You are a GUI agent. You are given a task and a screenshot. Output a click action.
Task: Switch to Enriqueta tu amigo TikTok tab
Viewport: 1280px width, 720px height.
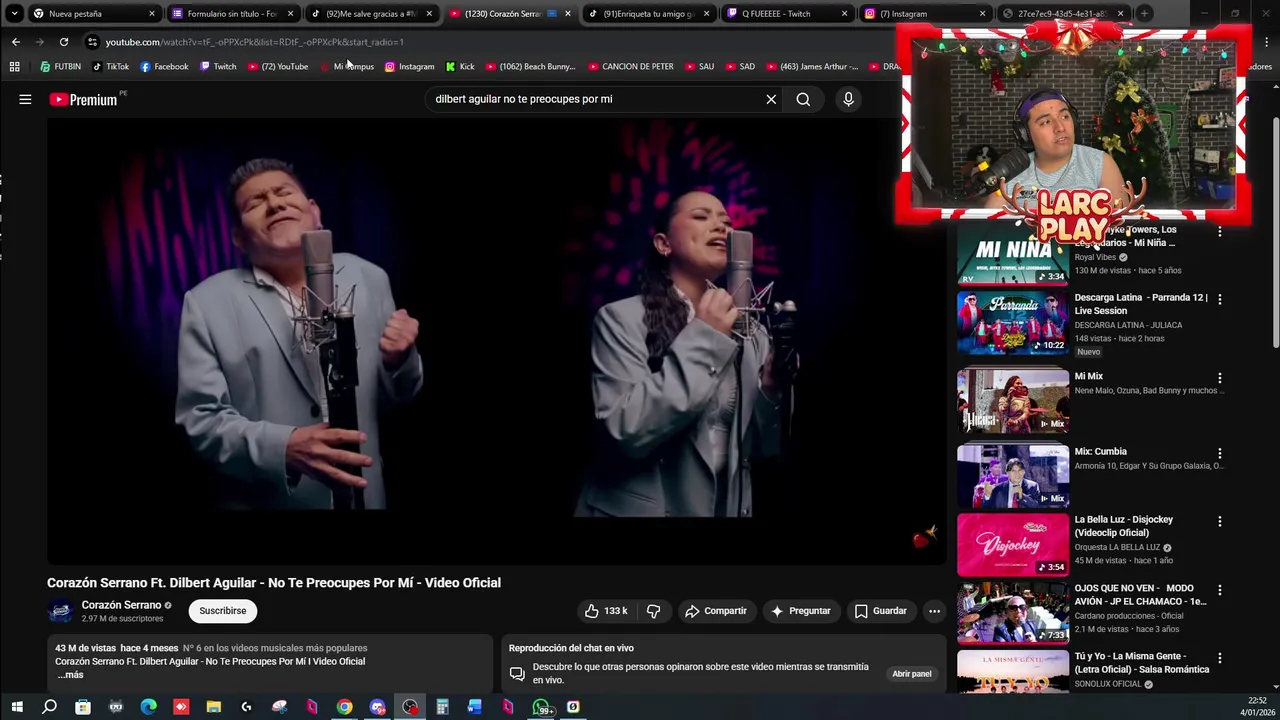(647, 14)
